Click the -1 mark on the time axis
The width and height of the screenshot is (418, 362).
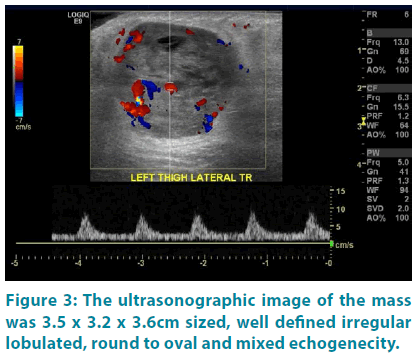tap(266, 263)
